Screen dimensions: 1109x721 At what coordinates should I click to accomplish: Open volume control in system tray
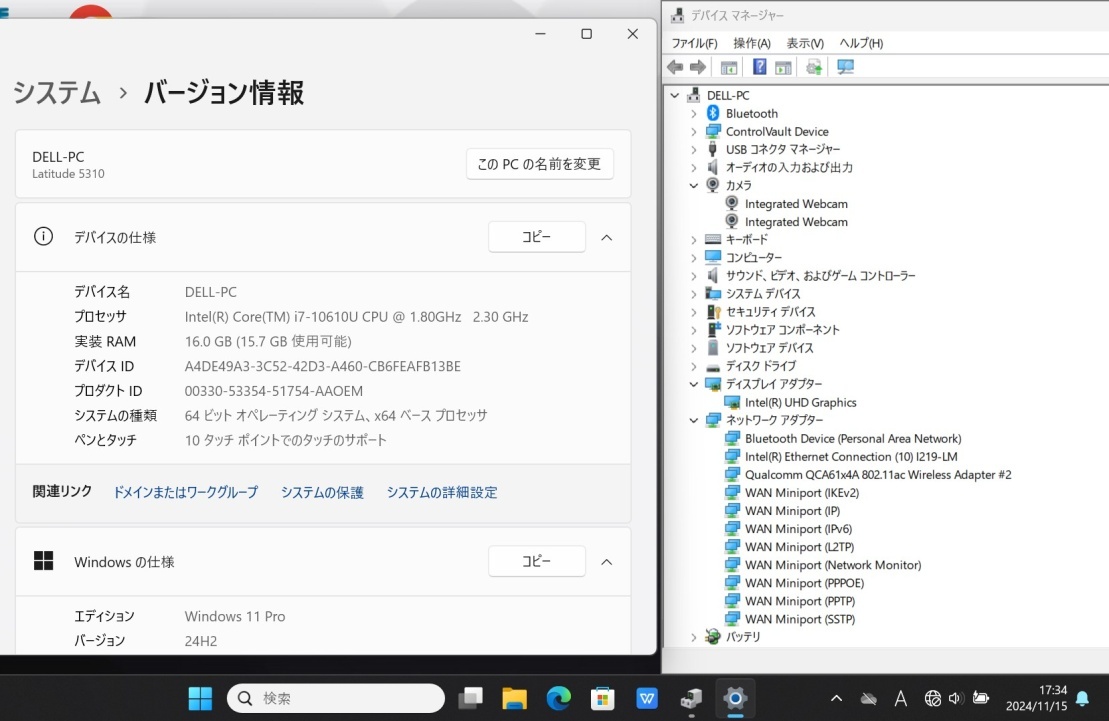pos(956,698)
